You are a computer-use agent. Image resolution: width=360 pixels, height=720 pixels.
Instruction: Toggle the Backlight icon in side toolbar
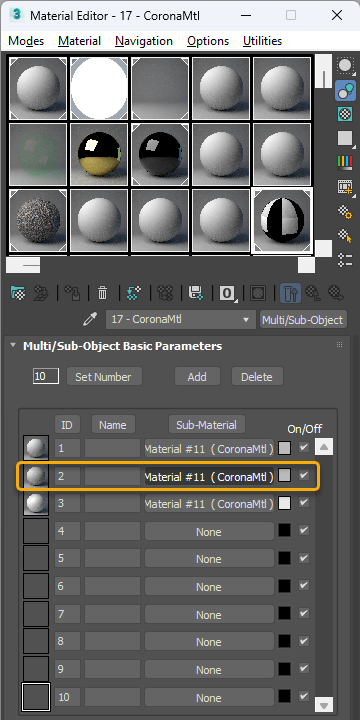point(345,90)
